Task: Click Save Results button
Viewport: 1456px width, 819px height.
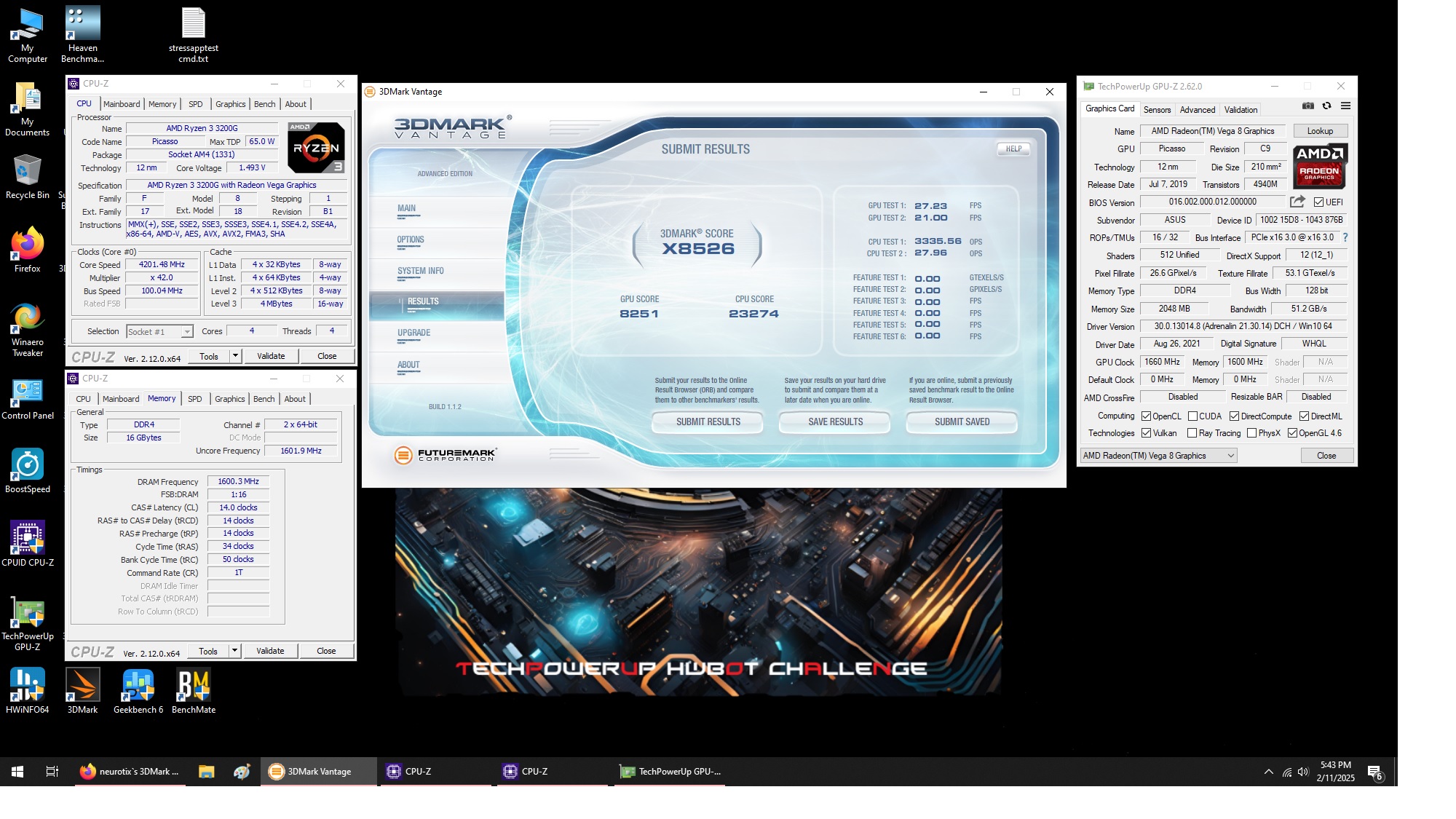Action: (x=835, y=422)
